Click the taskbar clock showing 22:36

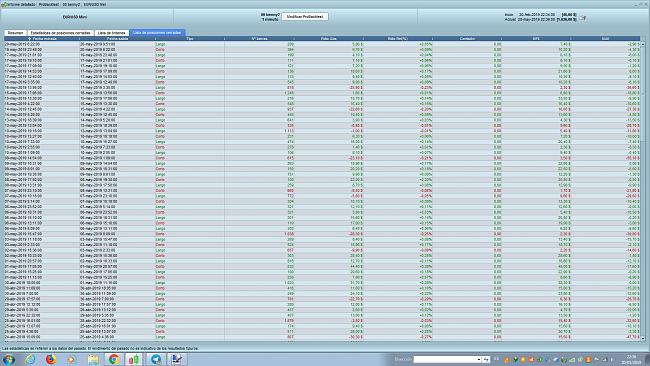click(631, 359)
